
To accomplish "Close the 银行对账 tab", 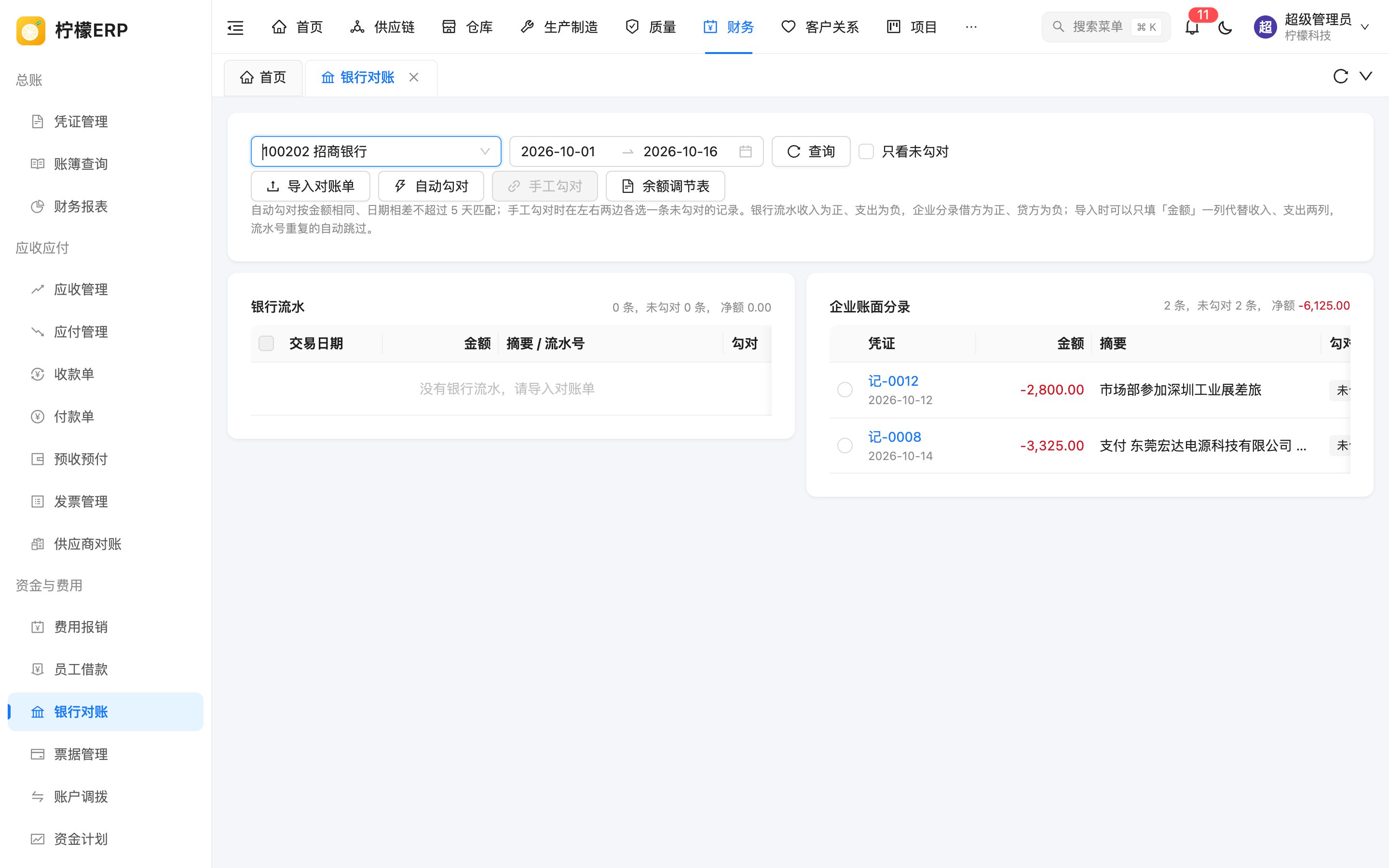I will click(414, 78).
